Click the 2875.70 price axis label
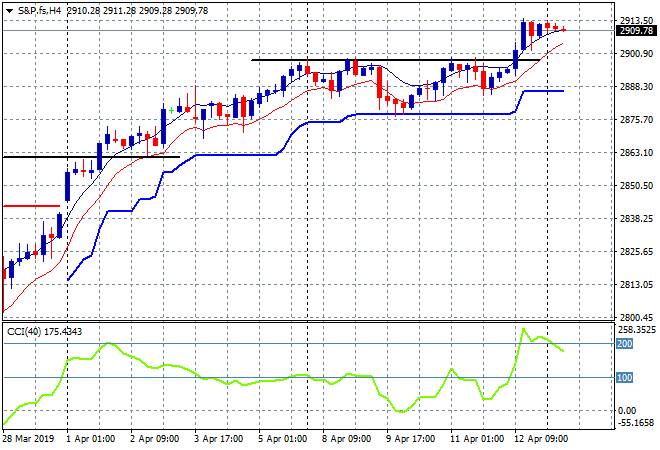The image size is (660, 450). (x=636, y=120)
